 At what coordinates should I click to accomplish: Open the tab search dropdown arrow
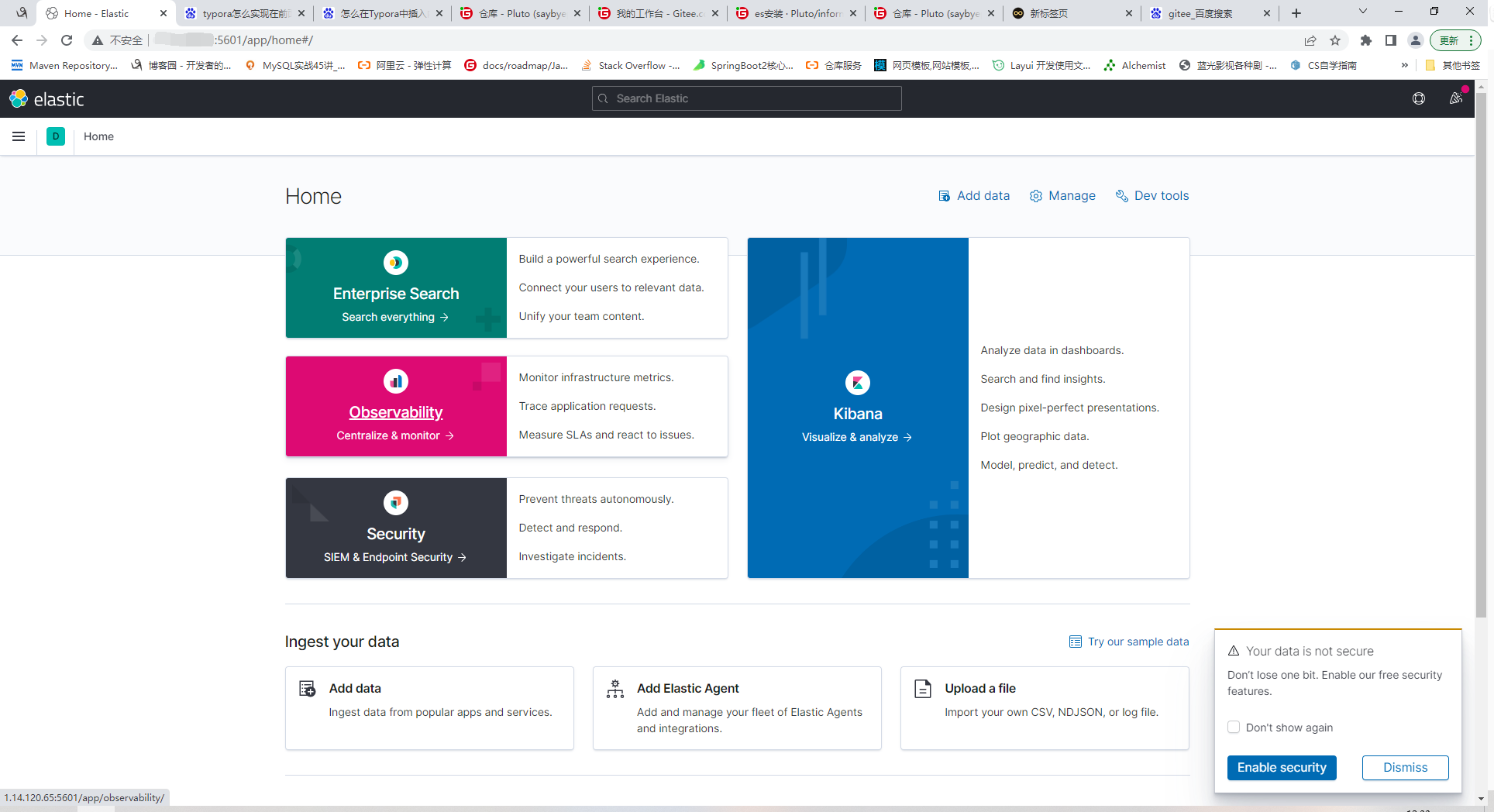tap(1363, 12)
